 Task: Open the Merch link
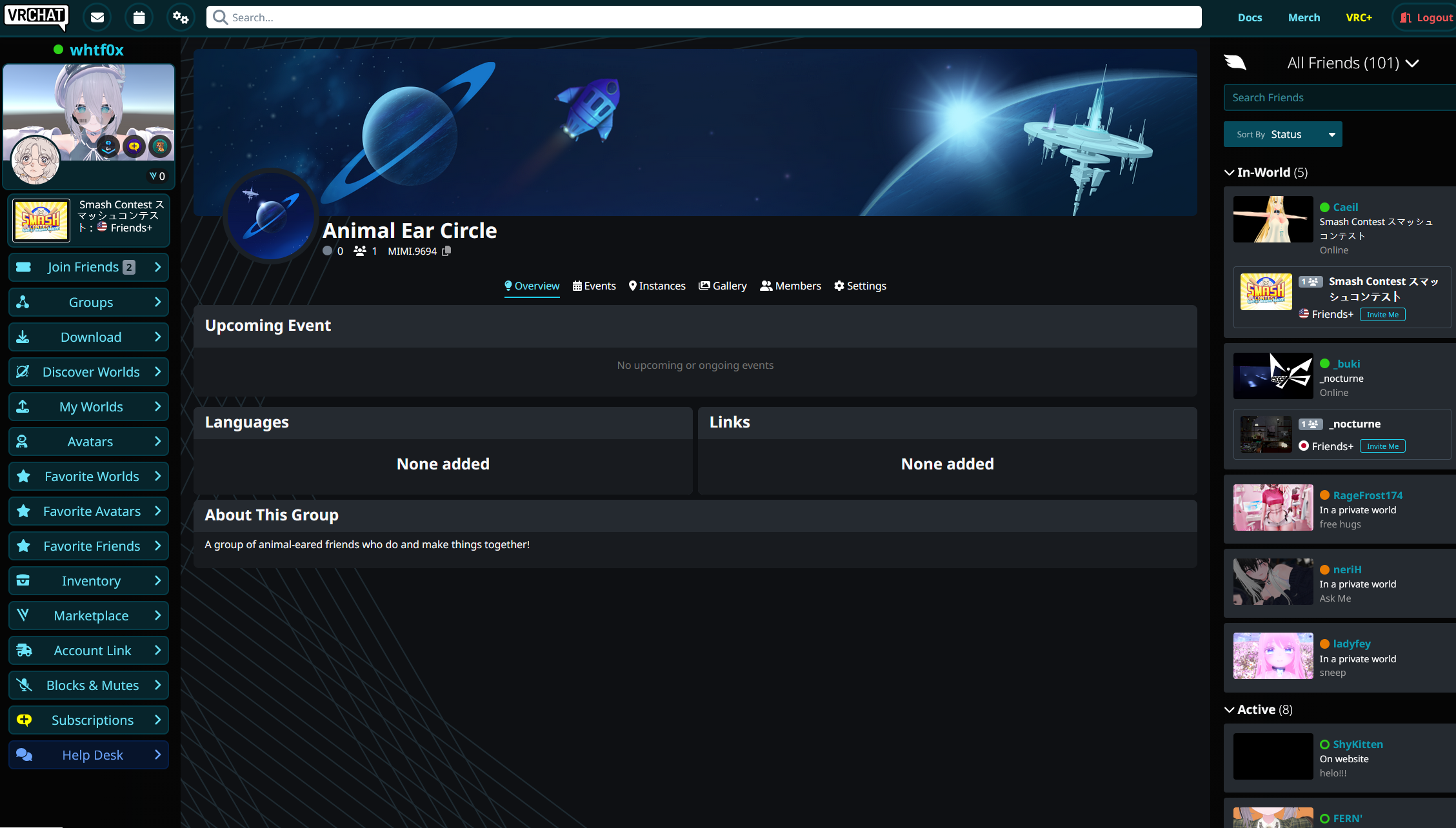tap(1304, 17)
